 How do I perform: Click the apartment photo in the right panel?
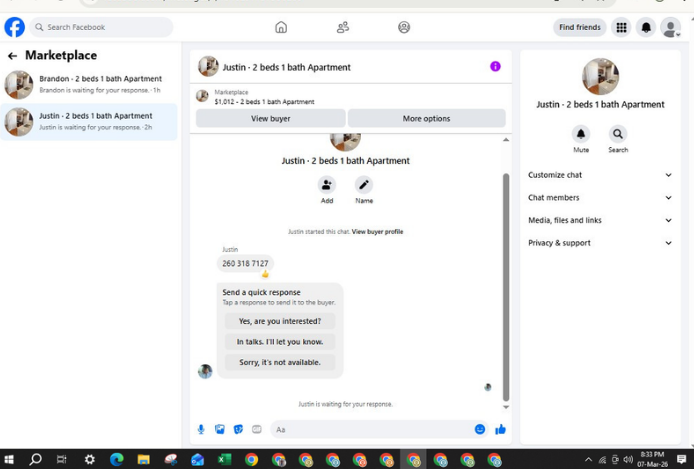pos(600,77)
